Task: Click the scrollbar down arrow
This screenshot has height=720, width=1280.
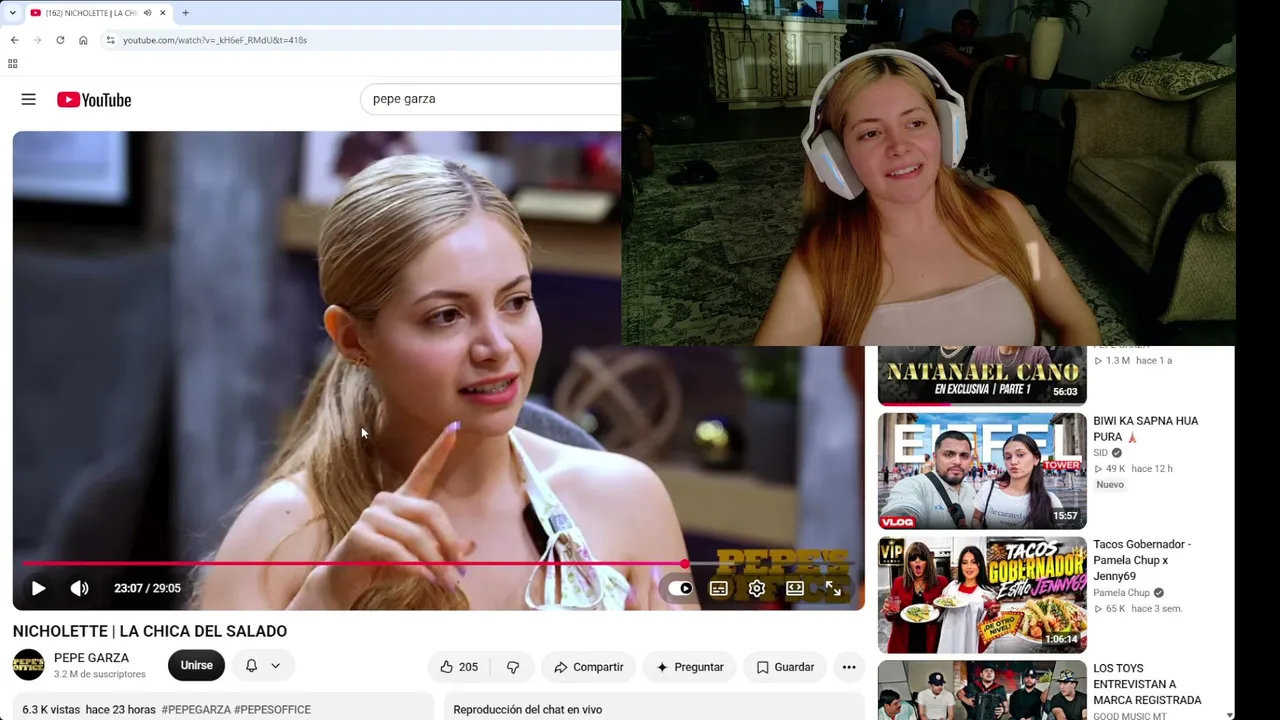Action: click(1230, 715)
